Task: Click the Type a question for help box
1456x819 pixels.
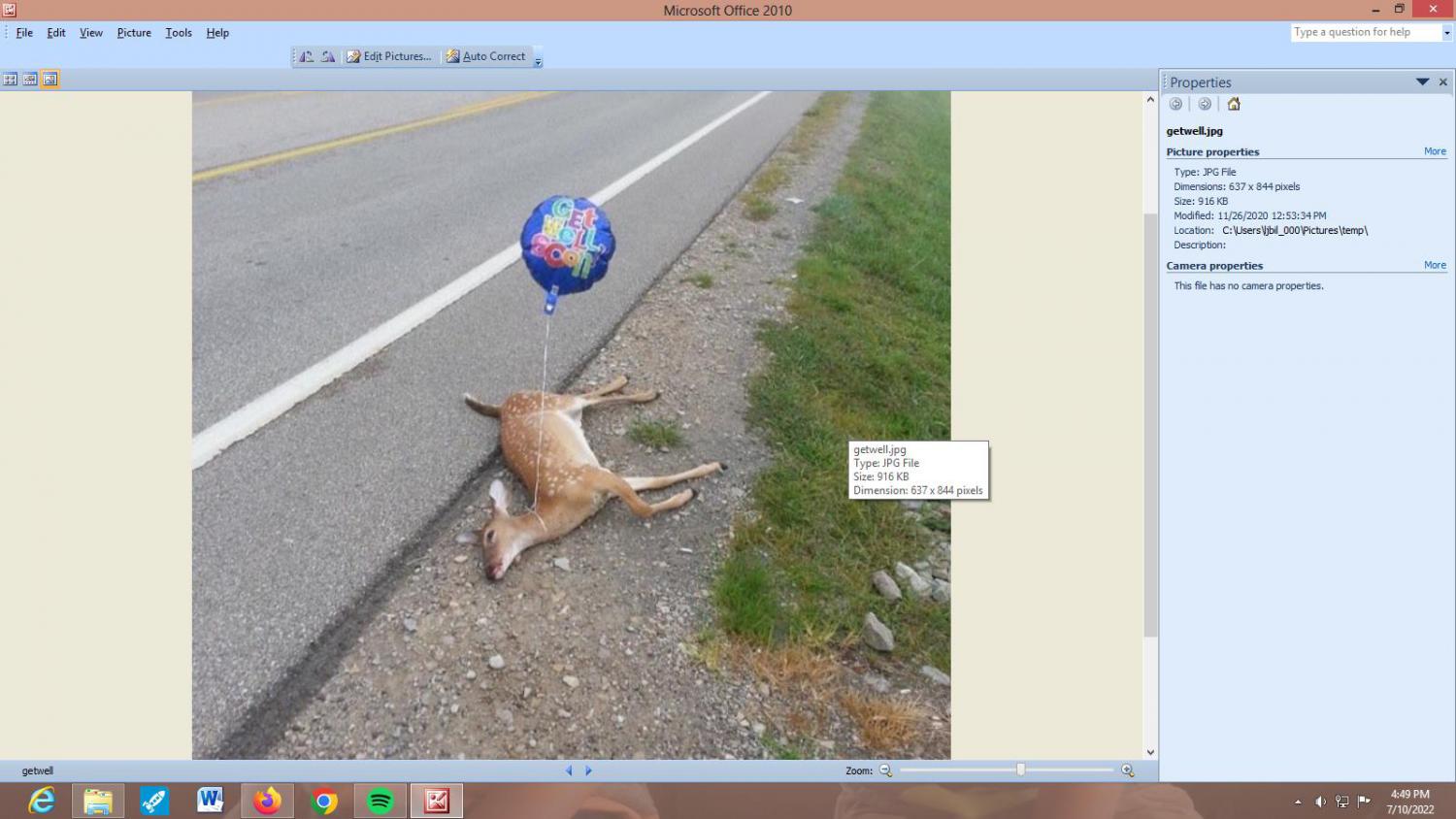Action: pyautogui.click(x=1366, y=32)
